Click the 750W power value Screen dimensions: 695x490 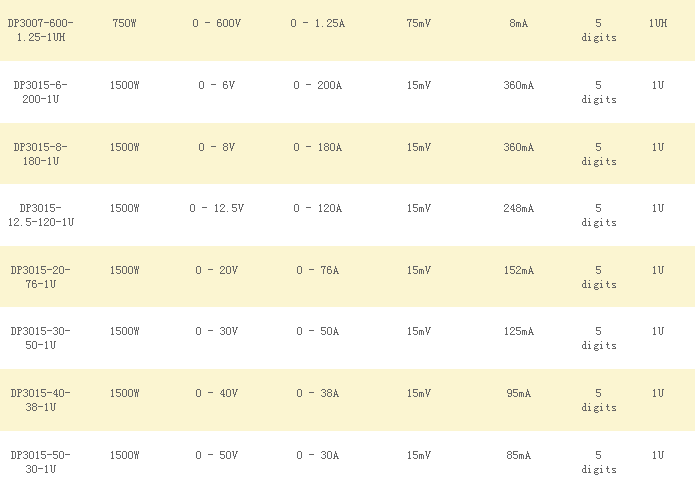tap(125, 23)
